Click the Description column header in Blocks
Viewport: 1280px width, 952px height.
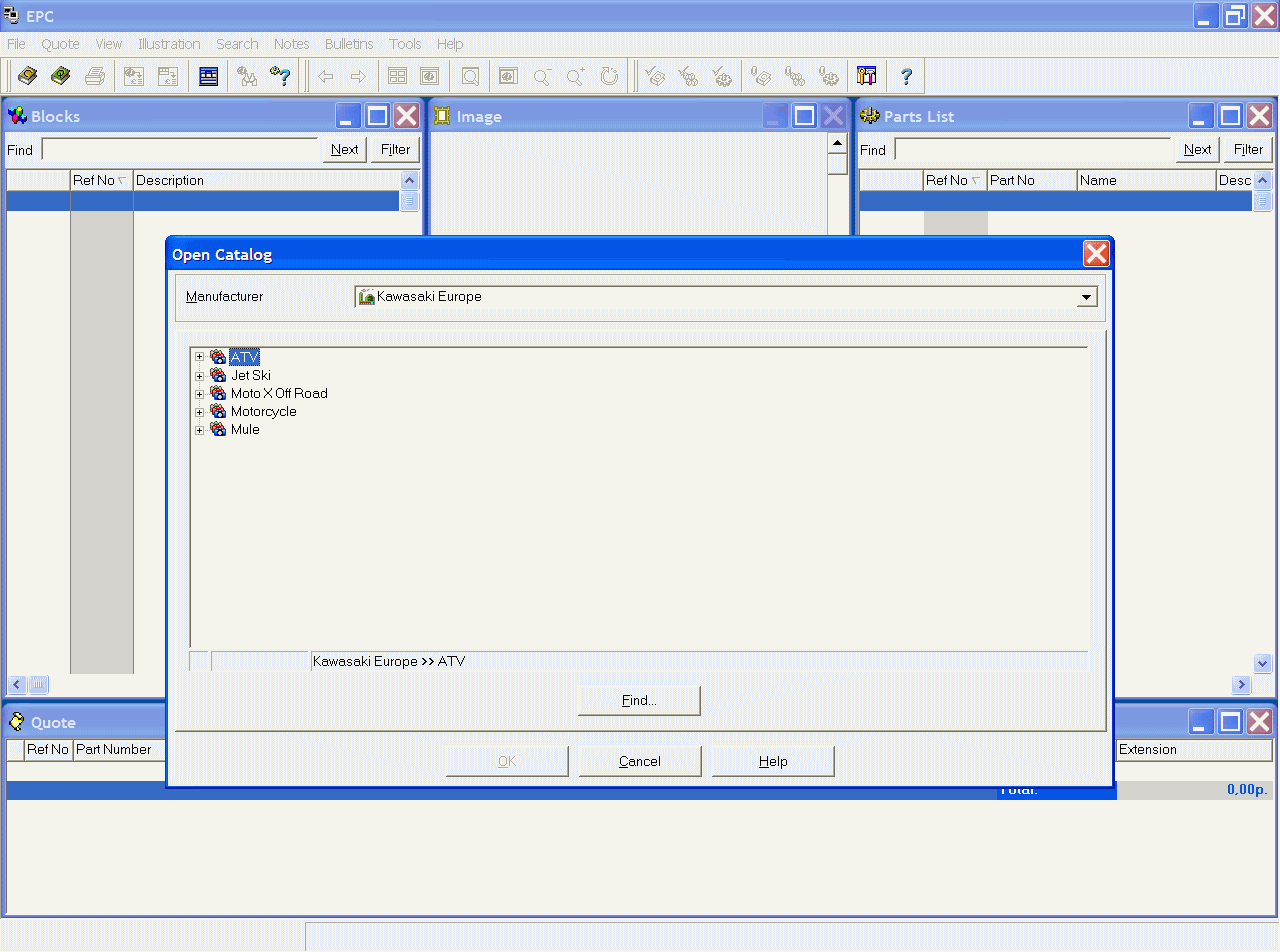point(266,181)
